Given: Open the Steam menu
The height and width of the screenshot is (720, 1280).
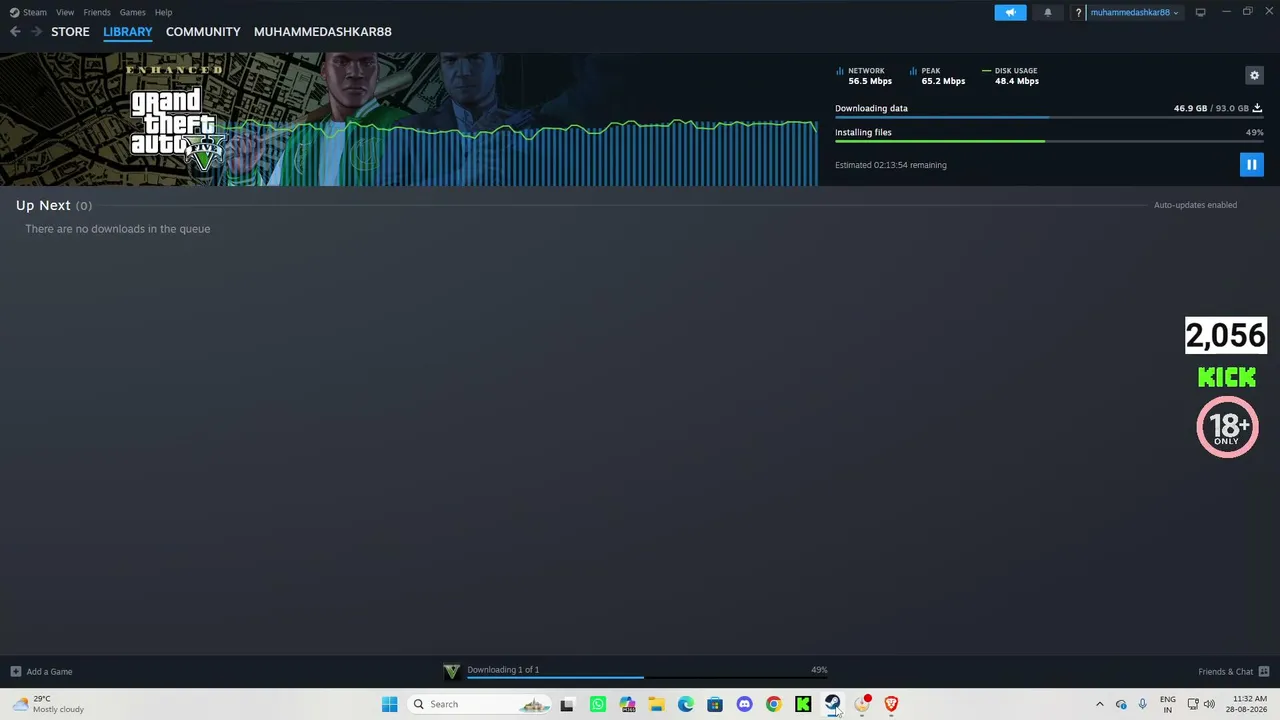Looking at the screenshot, I should [x=28, y=12].
